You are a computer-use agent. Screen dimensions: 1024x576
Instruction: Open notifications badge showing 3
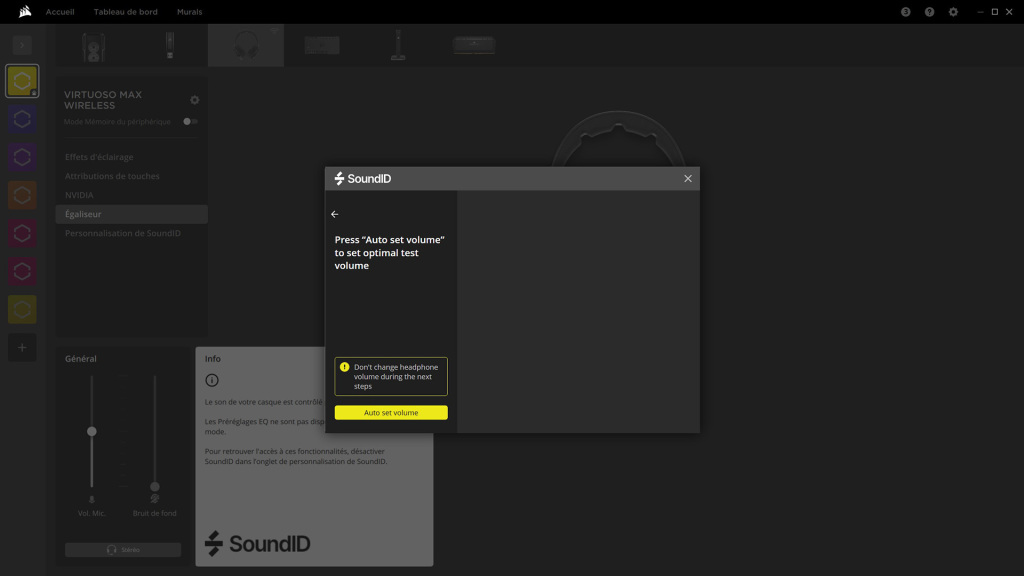pyautogui.click(x=905, y=12)
